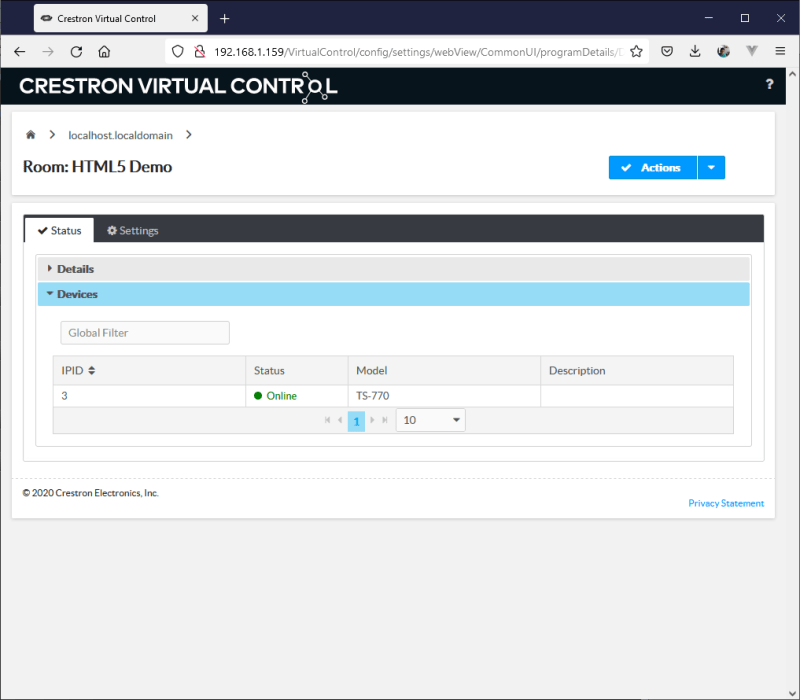
Task: Open the rows per page dropdown
Action: click(x=431, y=421)
